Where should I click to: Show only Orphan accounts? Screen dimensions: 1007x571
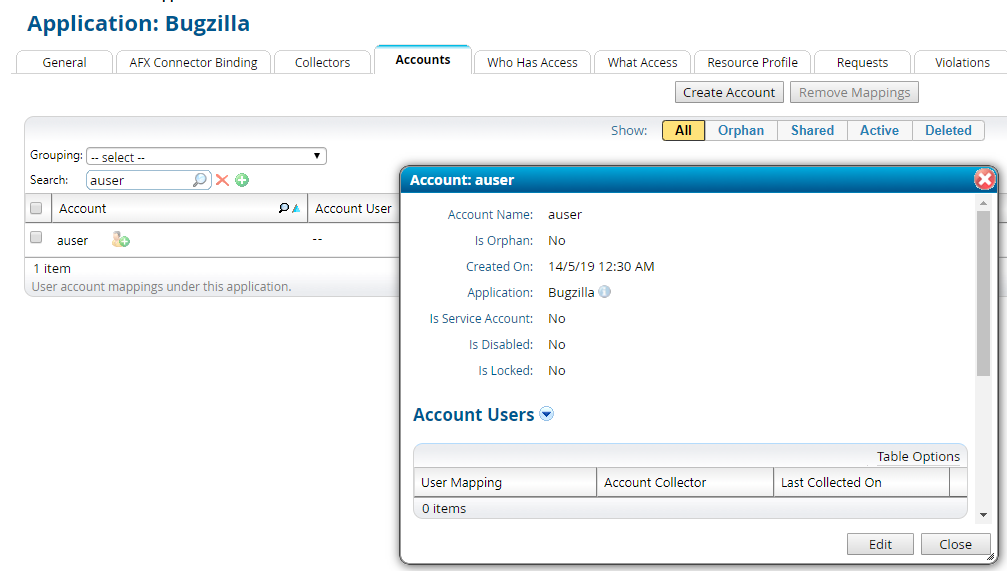(740, 131)
